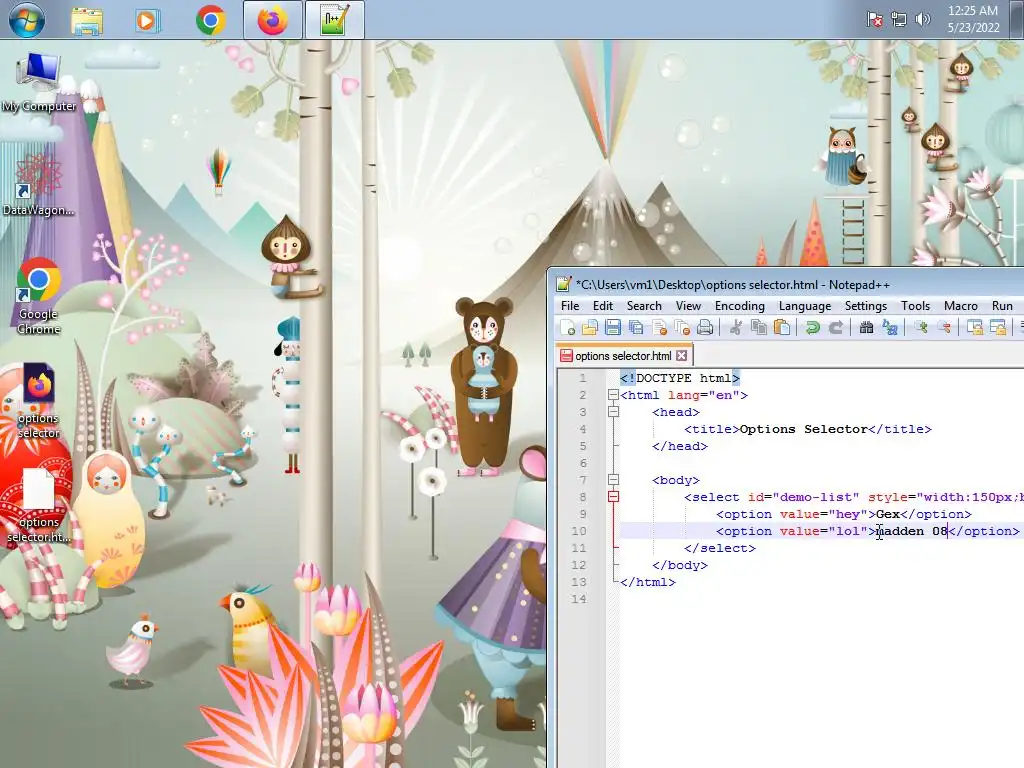This screenshot has width=1024, height=768.
Task: Select the options selector.ht... file icon on desktop
Action: (x=39, y=505)
